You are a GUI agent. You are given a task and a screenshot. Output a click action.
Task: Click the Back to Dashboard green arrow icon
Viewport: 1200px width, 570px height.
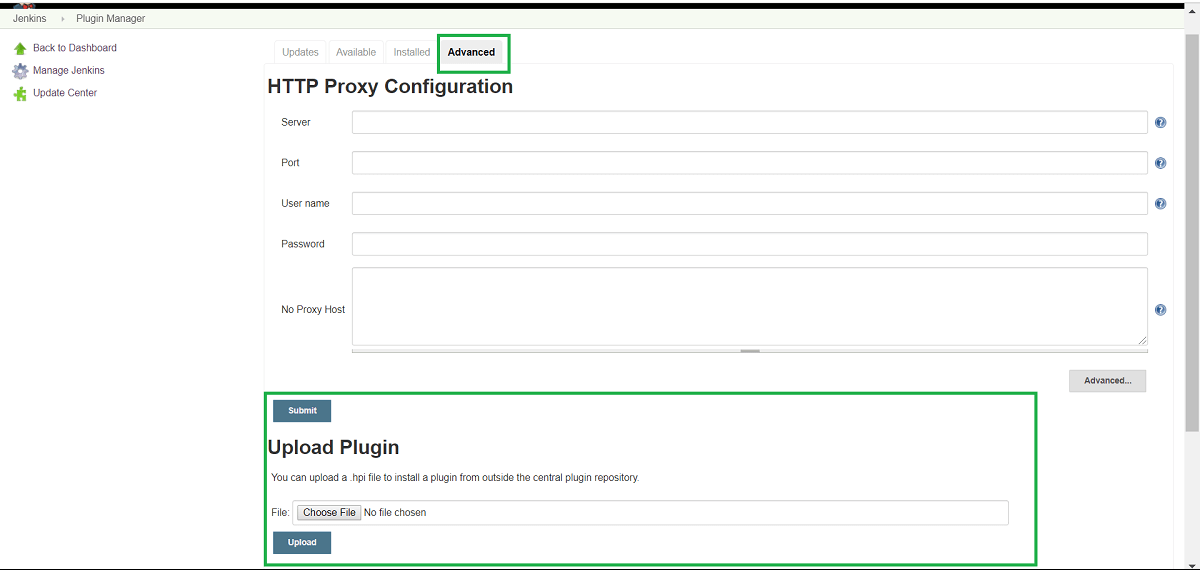coord(20,48)
